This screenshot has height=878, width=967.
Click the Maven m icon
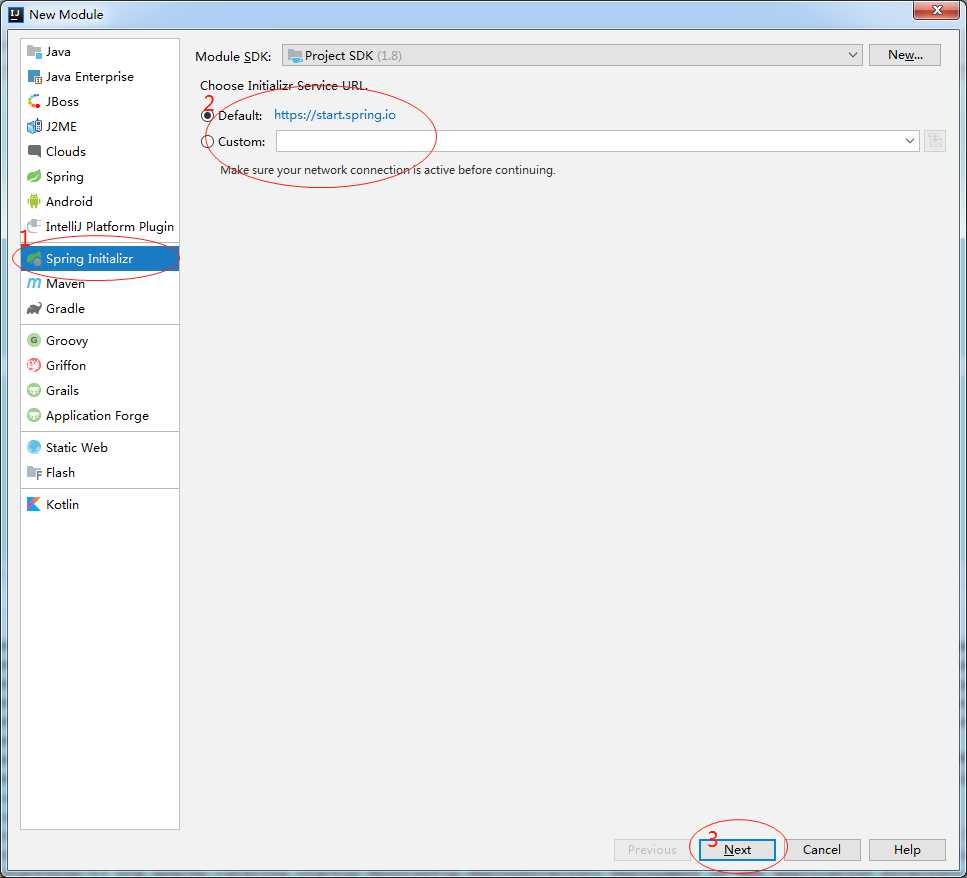pyautogui.click(x=34, y=284)
